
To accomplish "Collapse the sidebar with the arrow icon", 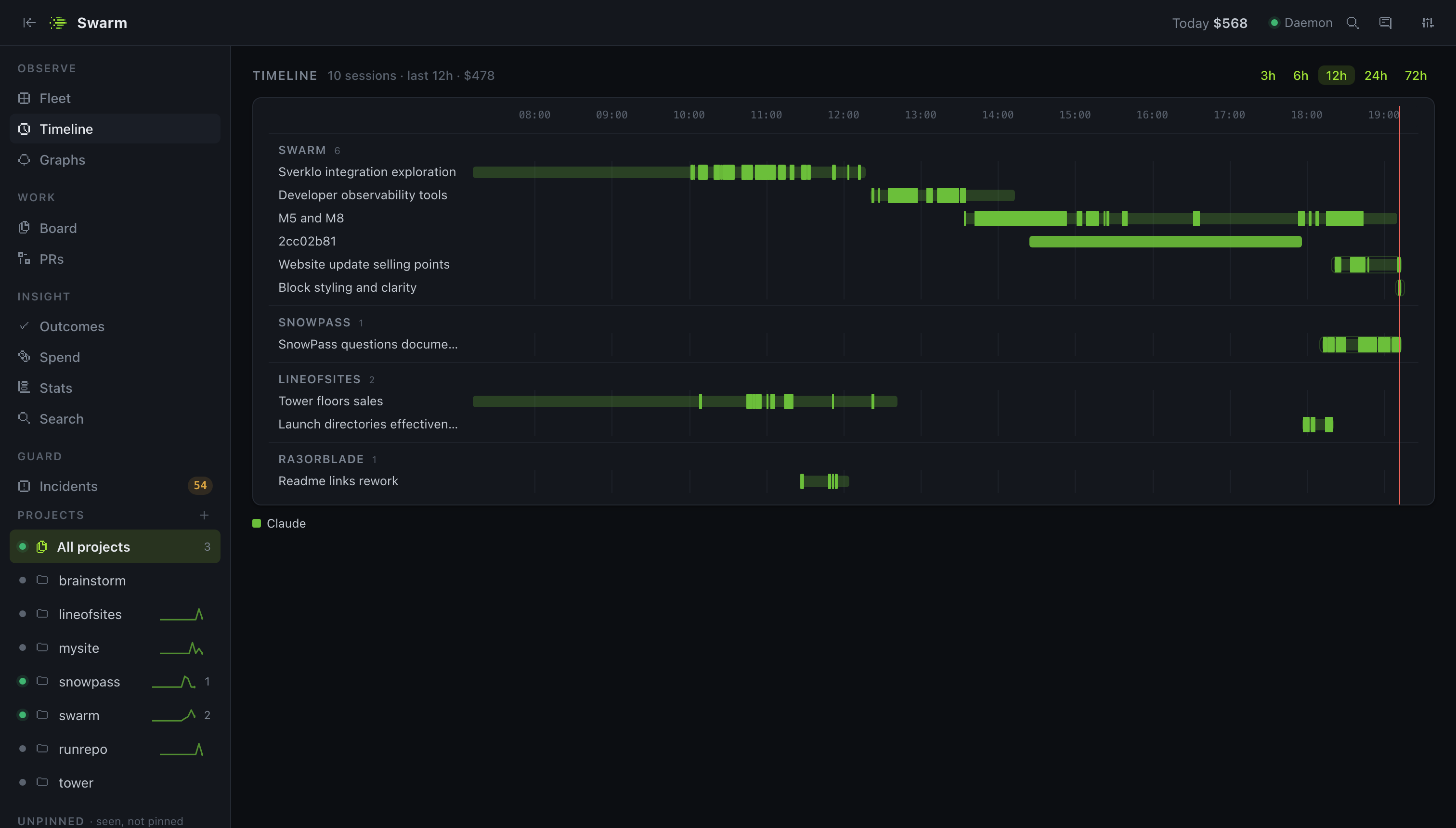I will point(29,23).
